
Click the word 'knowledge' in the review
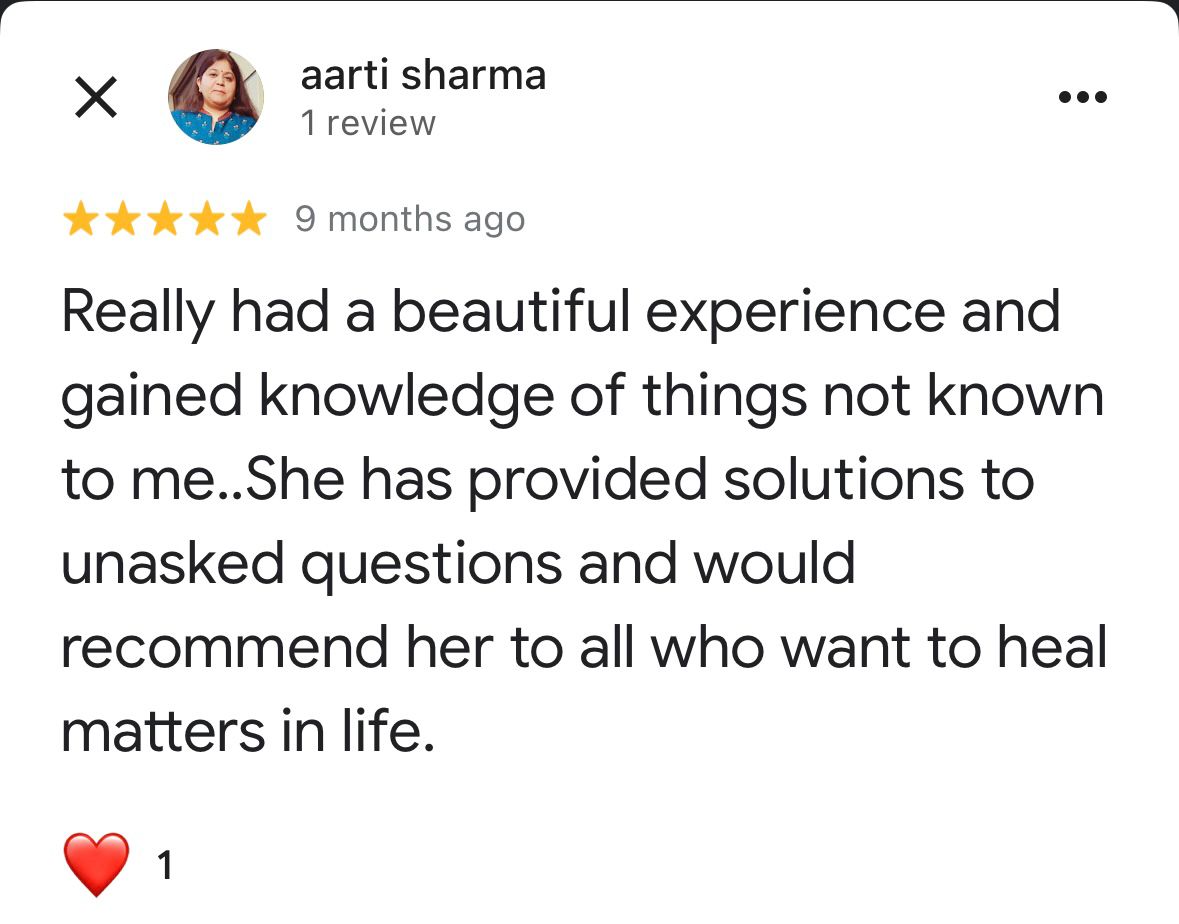tap(407, 396)
